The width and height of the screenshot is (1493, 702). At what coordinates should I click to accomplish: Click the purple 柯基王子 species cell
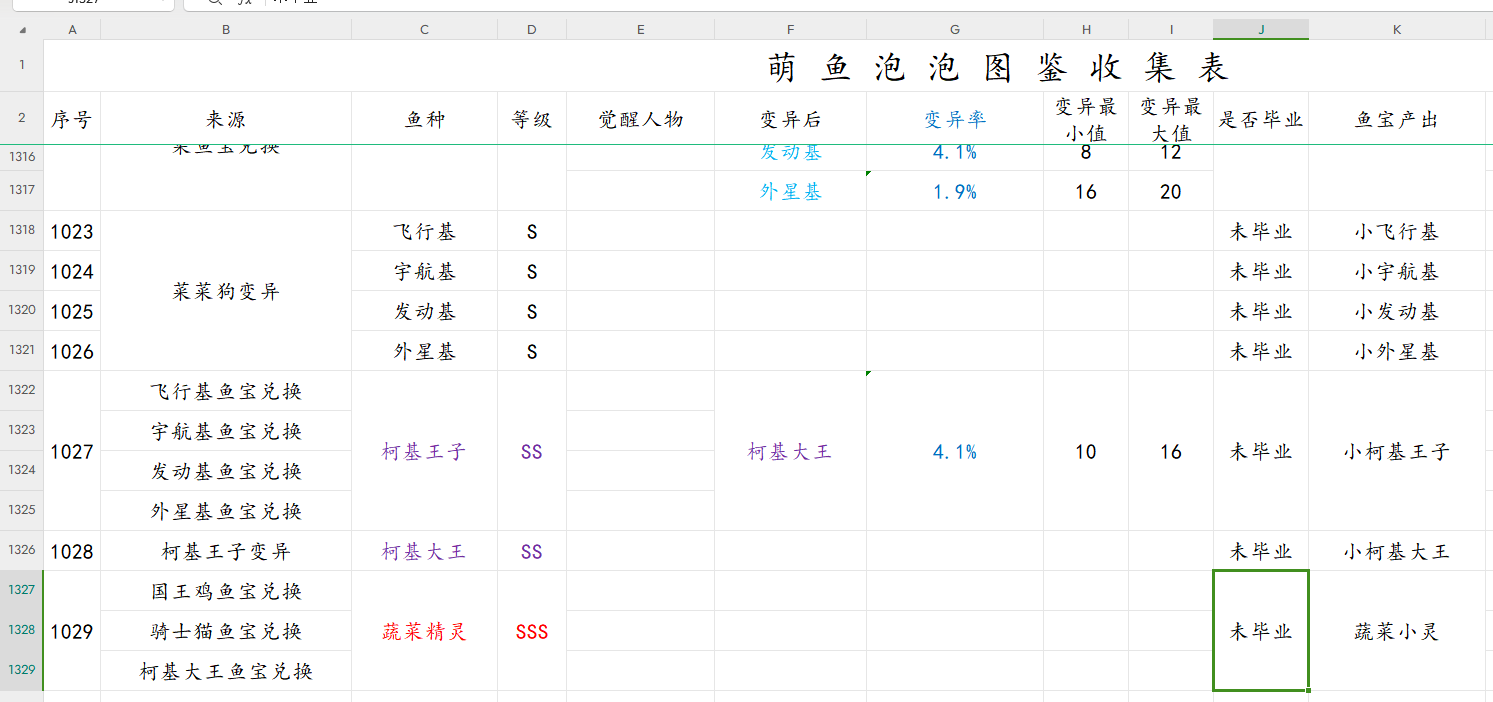(424, 451)
